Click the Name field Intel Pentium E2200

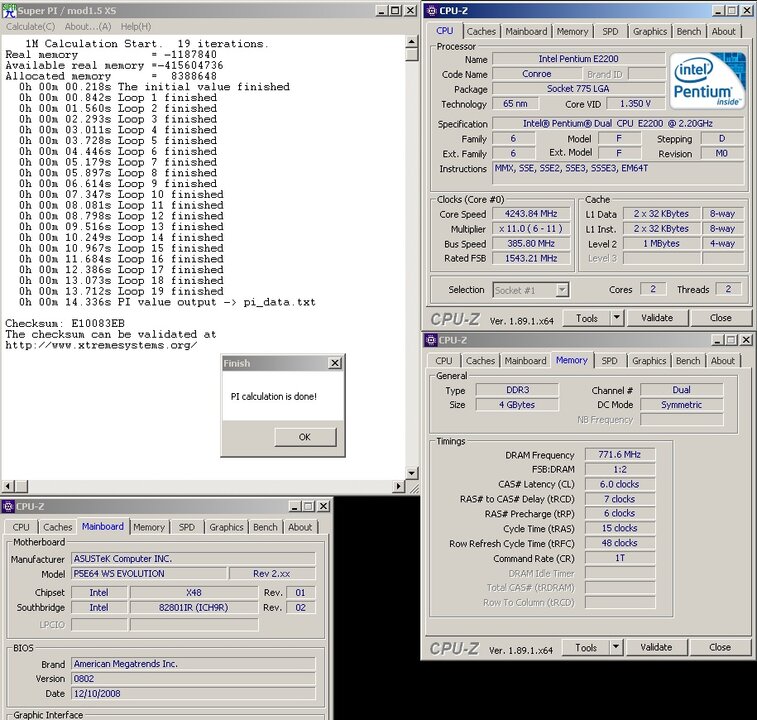click(x=578, y=59)
